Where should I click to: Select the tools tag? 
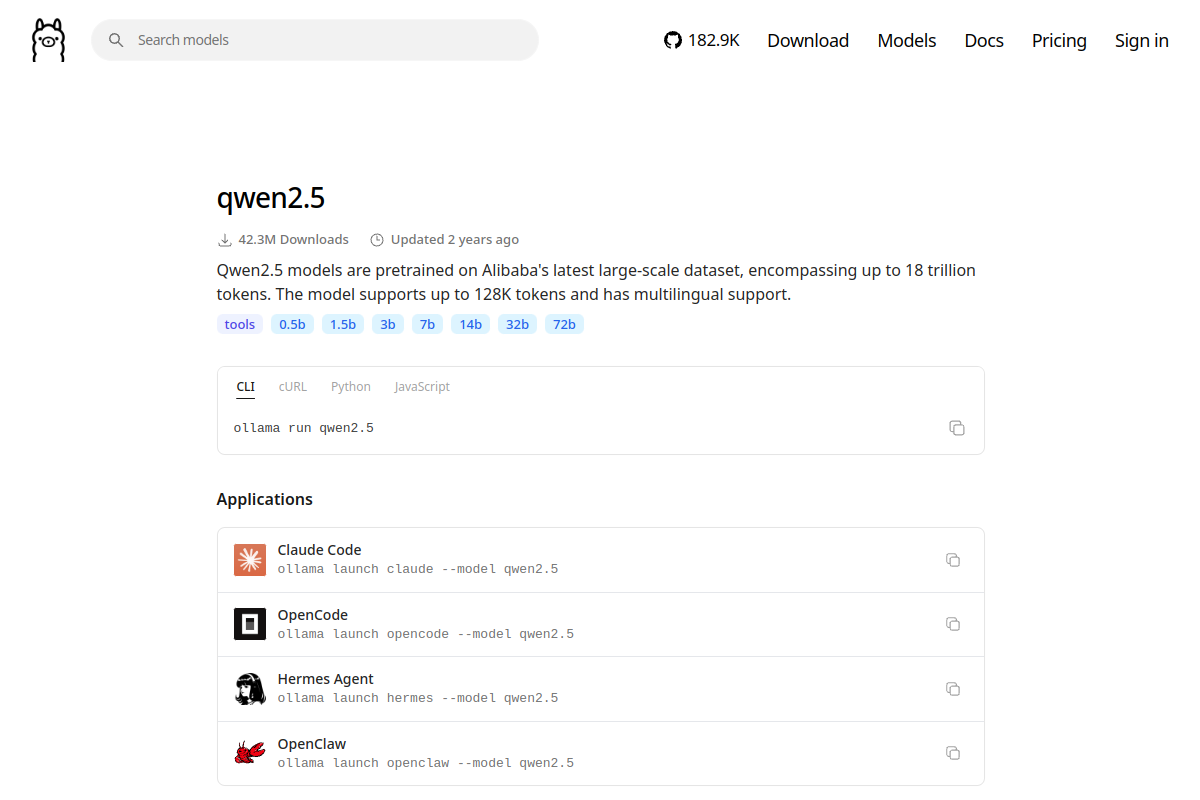click(x=240, y=324)
